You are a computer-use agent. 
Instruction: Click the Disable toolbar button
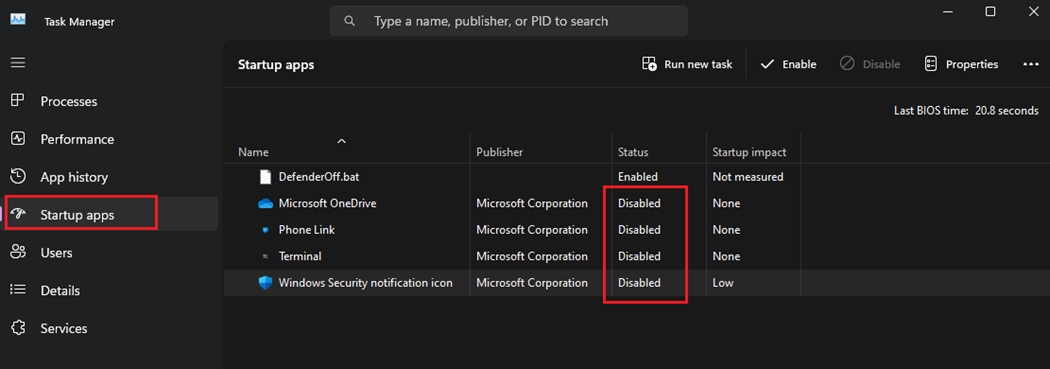(x=870, y=64)
